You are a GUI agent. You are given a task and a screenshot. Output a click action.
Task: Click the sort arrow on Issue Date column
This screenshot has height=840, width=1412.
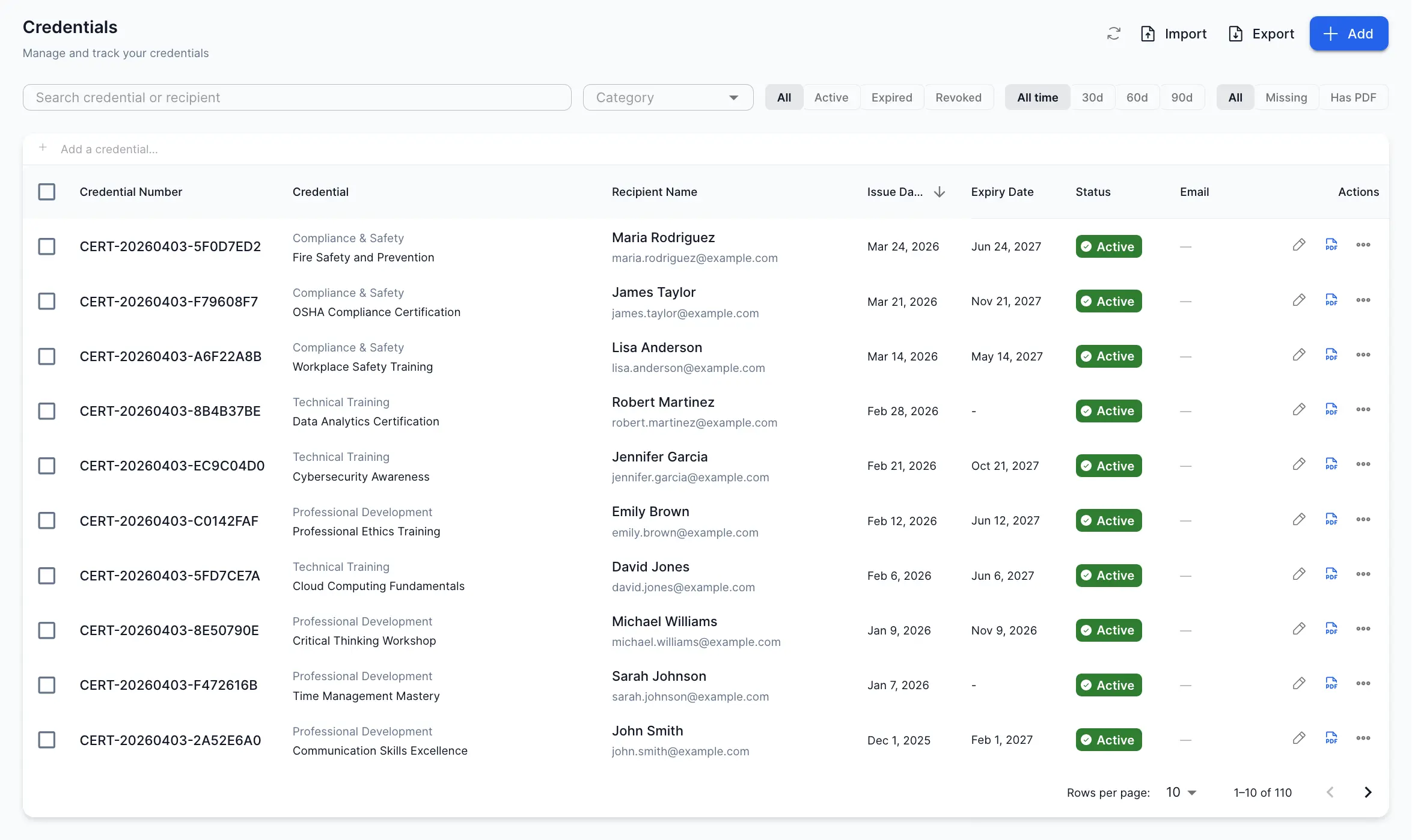940,192
